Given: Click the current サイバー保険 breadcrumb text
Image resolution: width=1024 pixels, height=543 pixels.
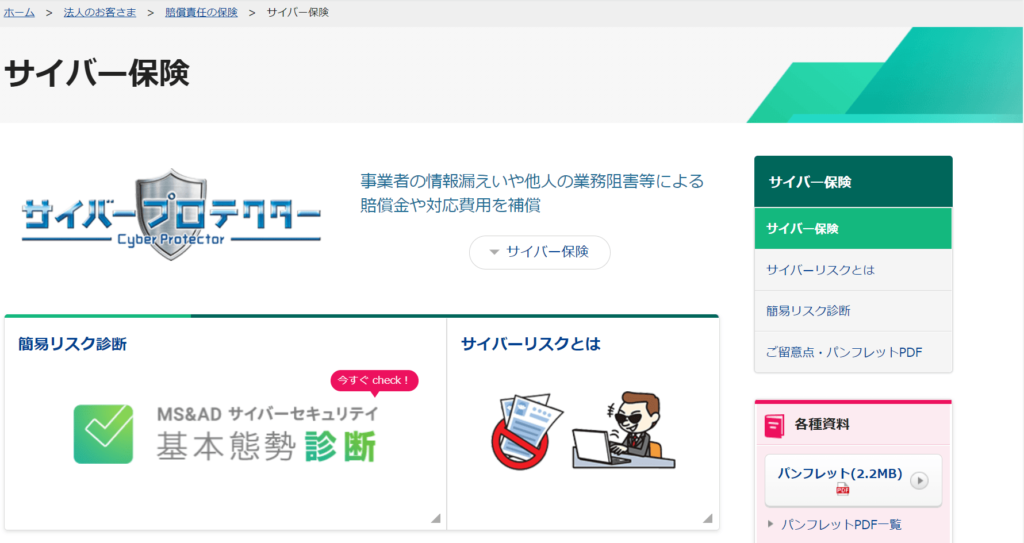Looking at the screenshot, I should pyautogui.click(x=298, y=12).
